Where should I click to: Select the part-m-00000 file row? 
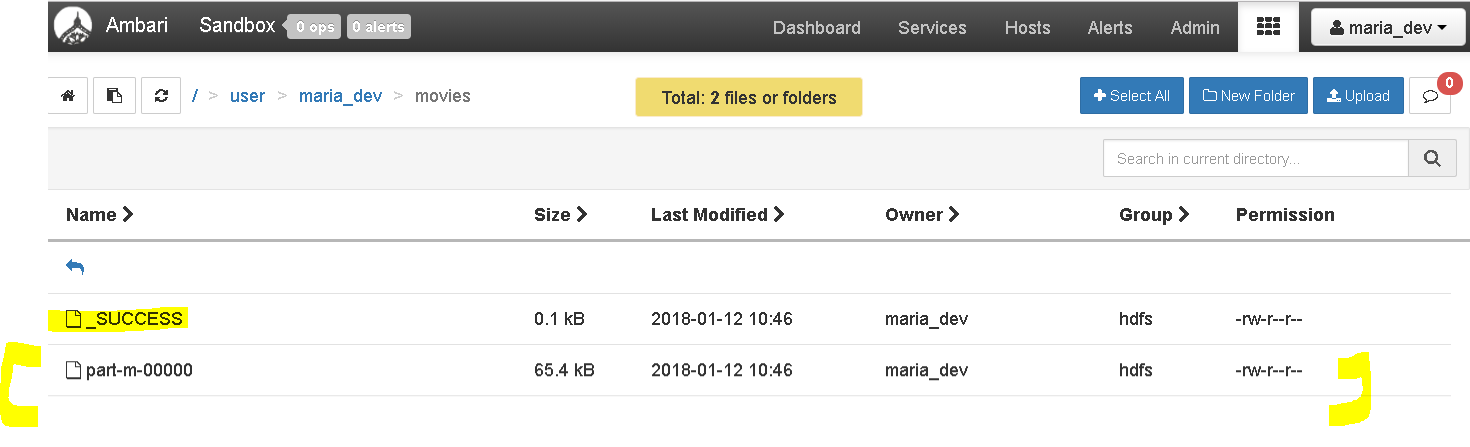tap(749, 370)
